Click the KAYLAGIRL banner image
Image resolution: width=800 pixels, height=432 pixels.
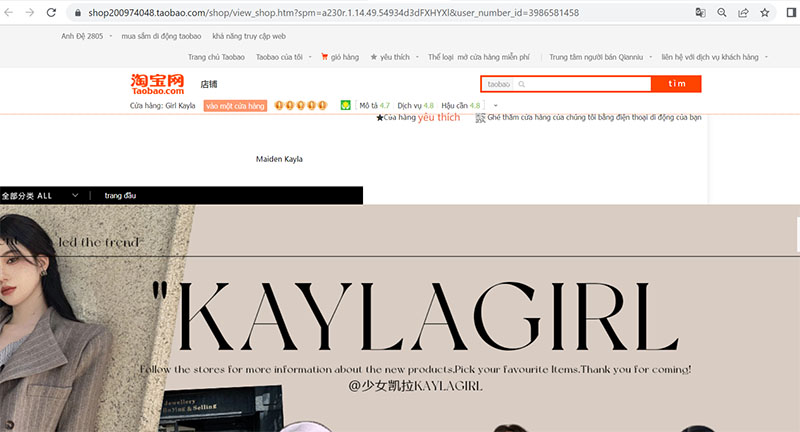tap(400, 318)
